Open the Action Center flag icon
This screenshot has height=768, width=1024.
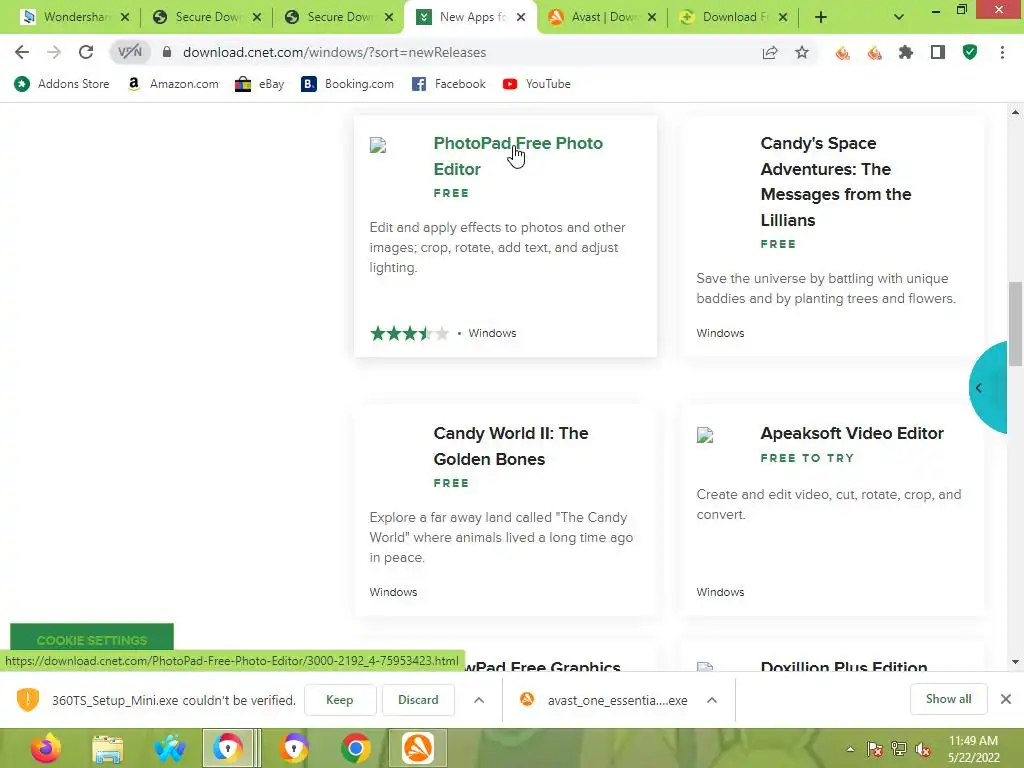[874, 750]
